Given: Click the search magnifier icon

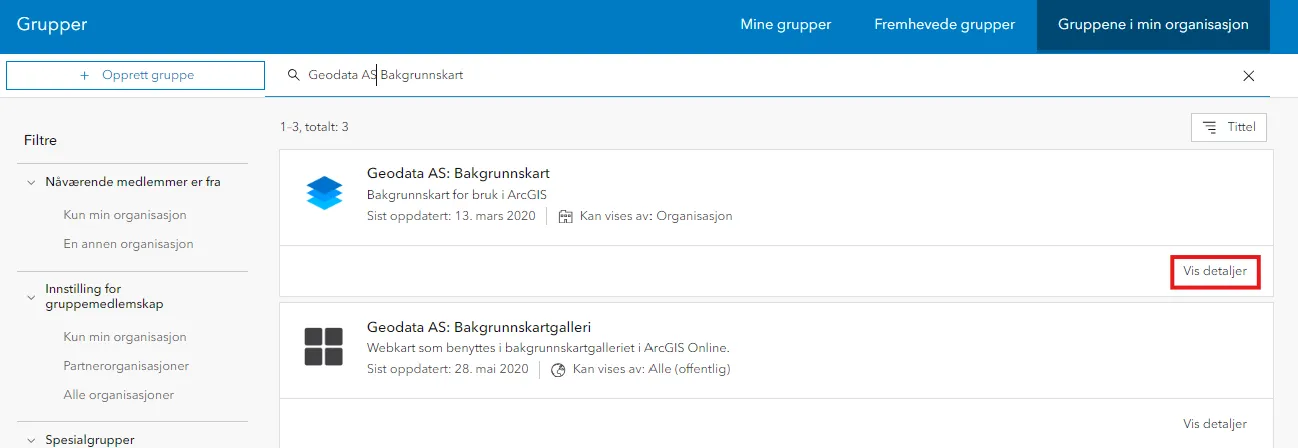Looking at the screenshot, I should pos(293,75).
